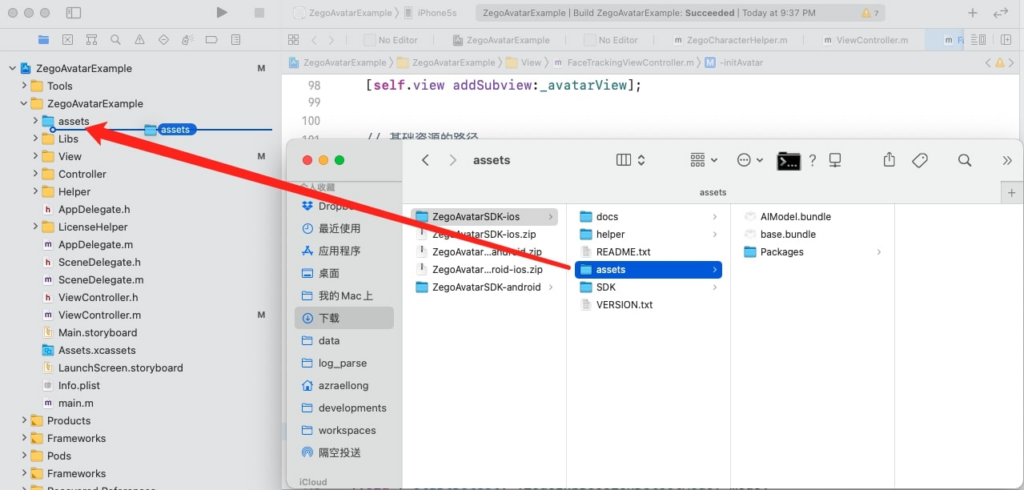Expand the LicenseHelper group
Viewport: 1024px width, 490px height.
(x=35, y=227)
